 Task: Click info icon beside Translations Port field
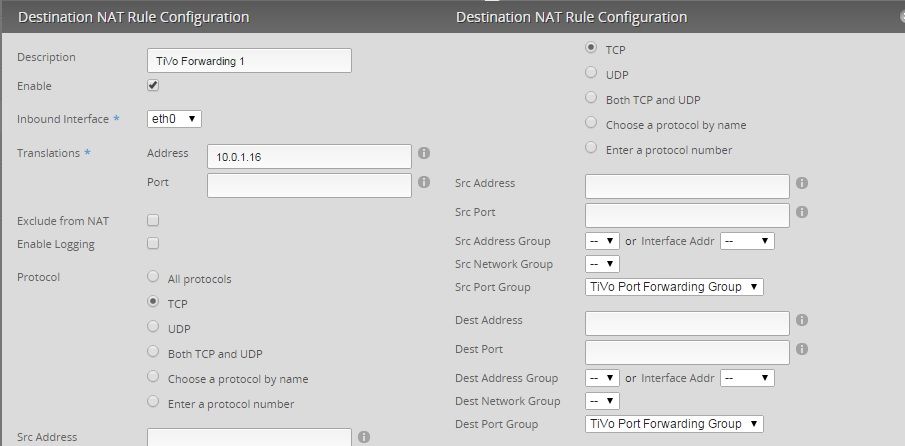click(x=424, y=182)
